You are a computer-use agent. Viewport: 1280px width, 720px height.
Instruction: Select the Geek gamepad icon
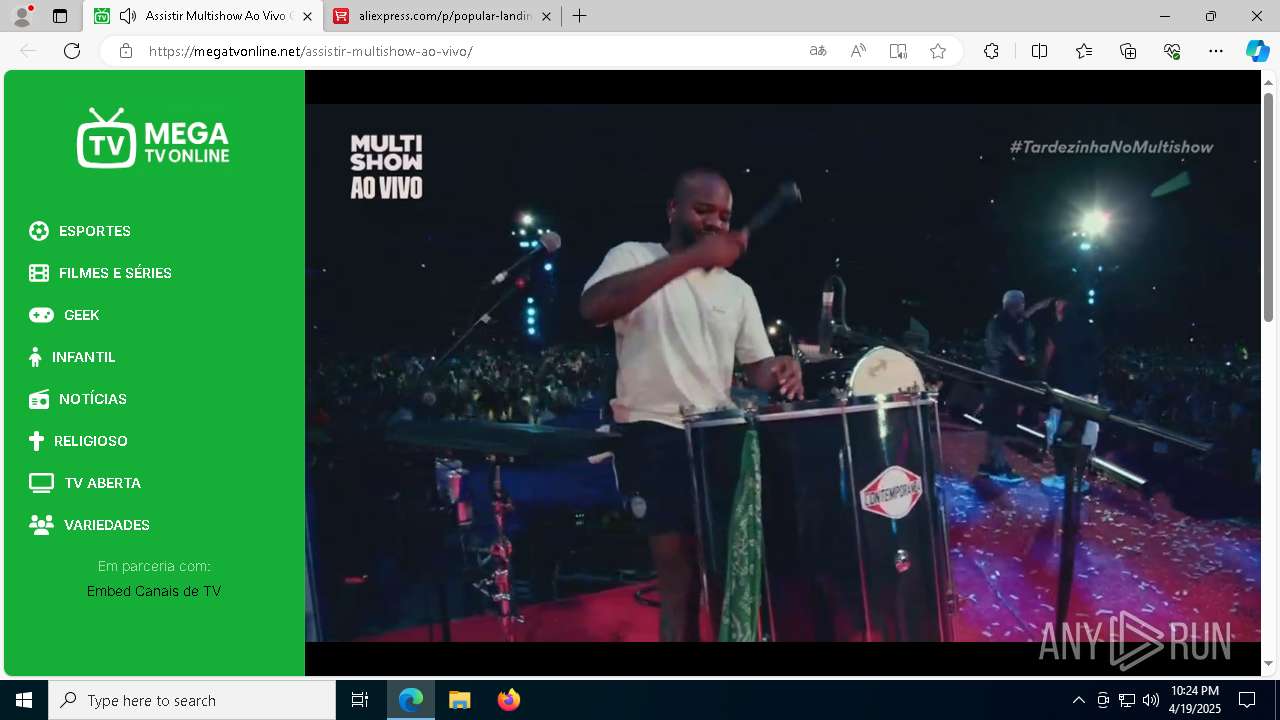click(41, 315)
